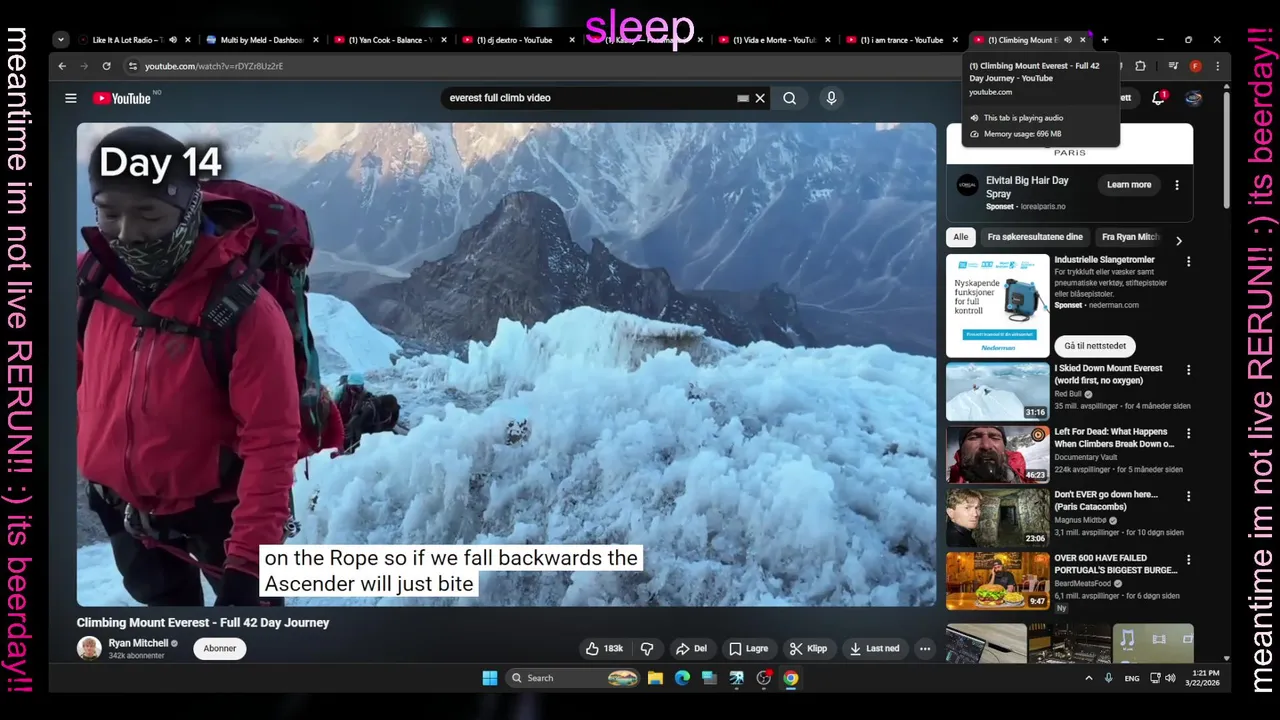Show hidden system tray icons chevron
The width and height of the screenshot is (1280, 720).
coord(1089,678)
